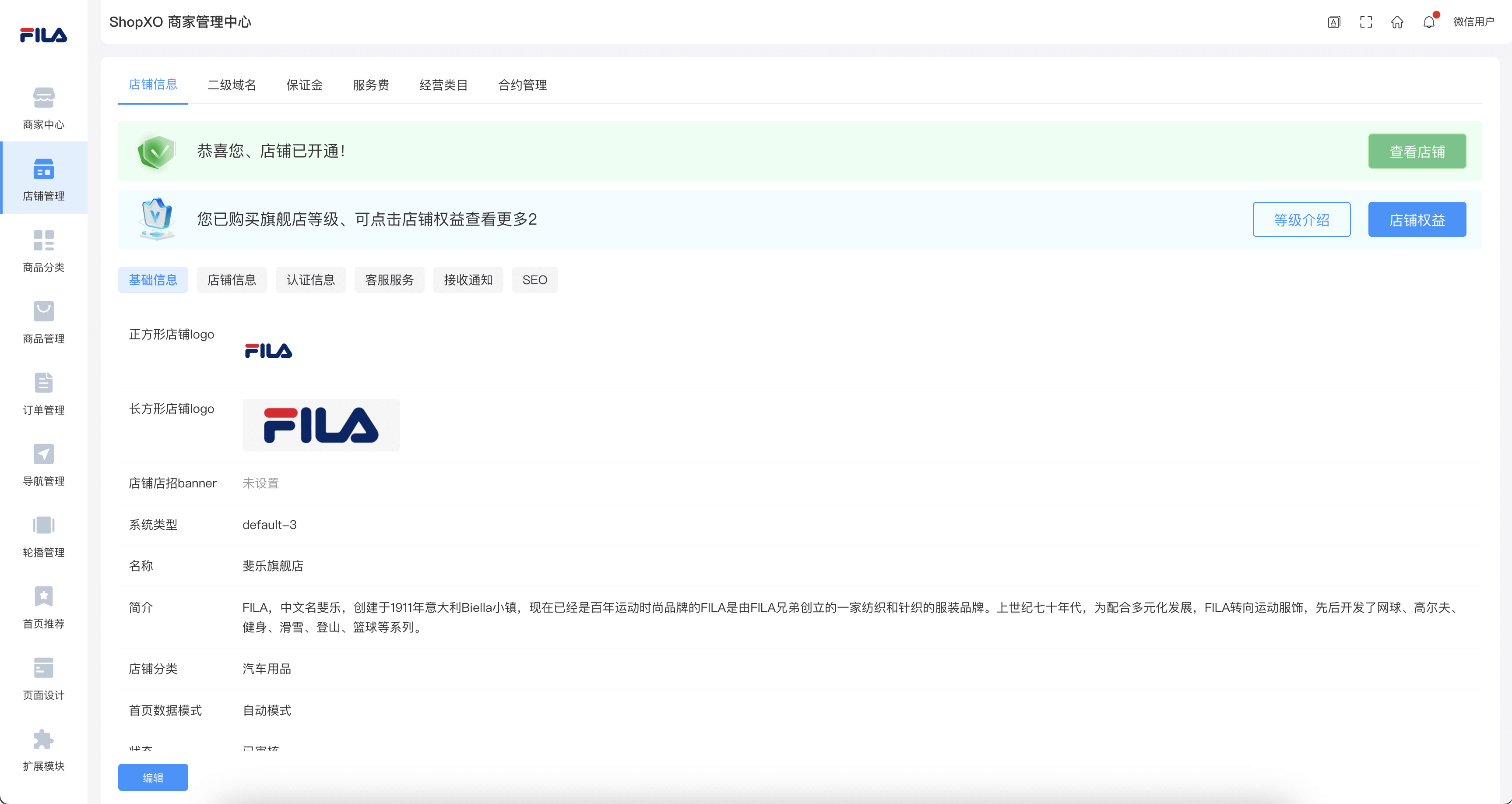
Task: Open the 商家中心 sidebar section
Action: click(43, 108)
